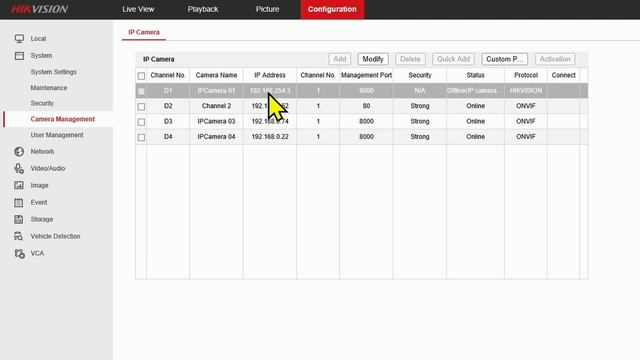This screenshot has height=360, width=640.
Task: Select the Configuration tab
Action: (x=332, y=9)
